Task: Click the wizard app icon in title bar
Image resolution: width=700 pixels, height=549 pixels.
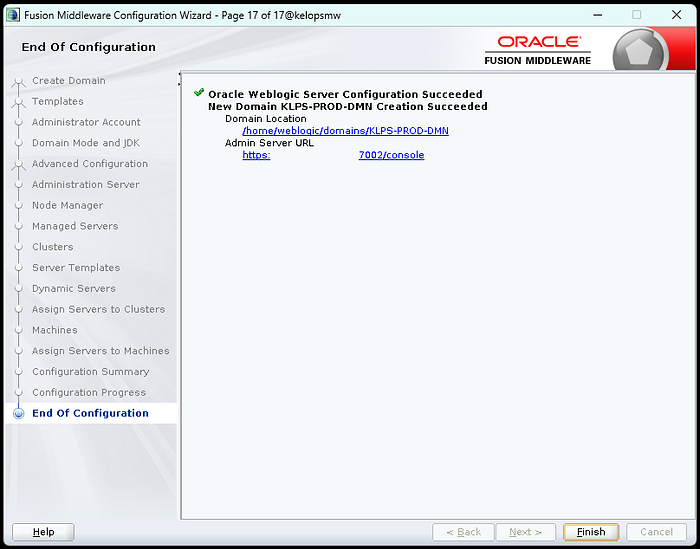Action: coord(13,15)
